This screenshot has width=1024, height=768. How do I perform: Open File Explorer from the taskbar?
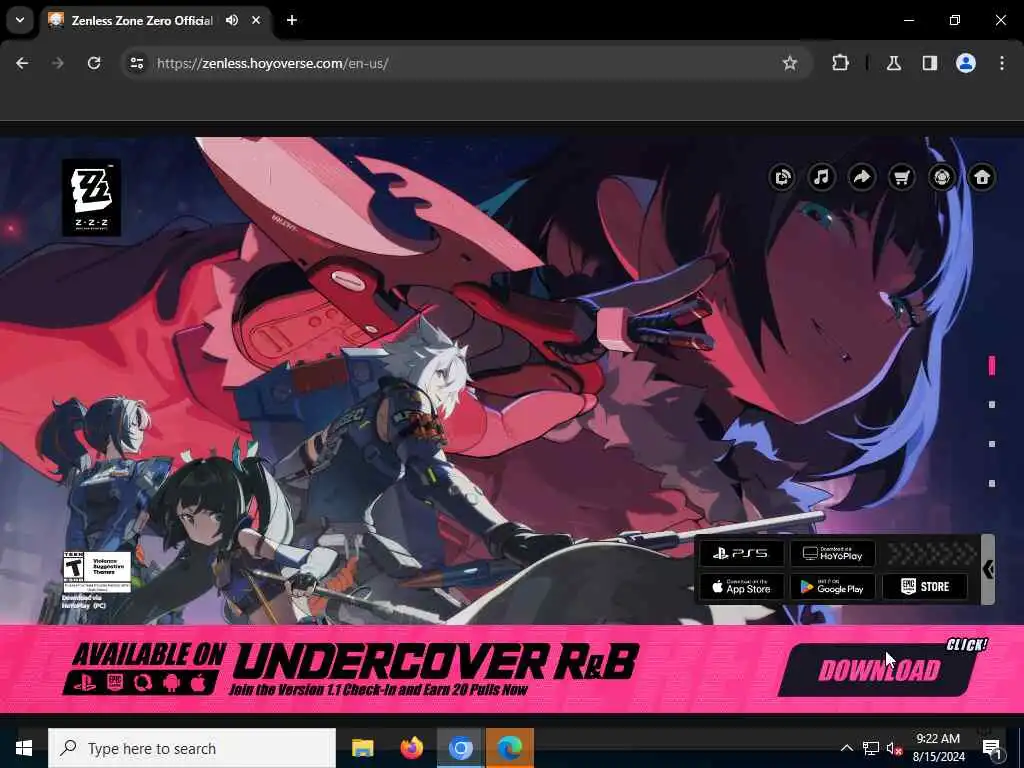[362, 748]
